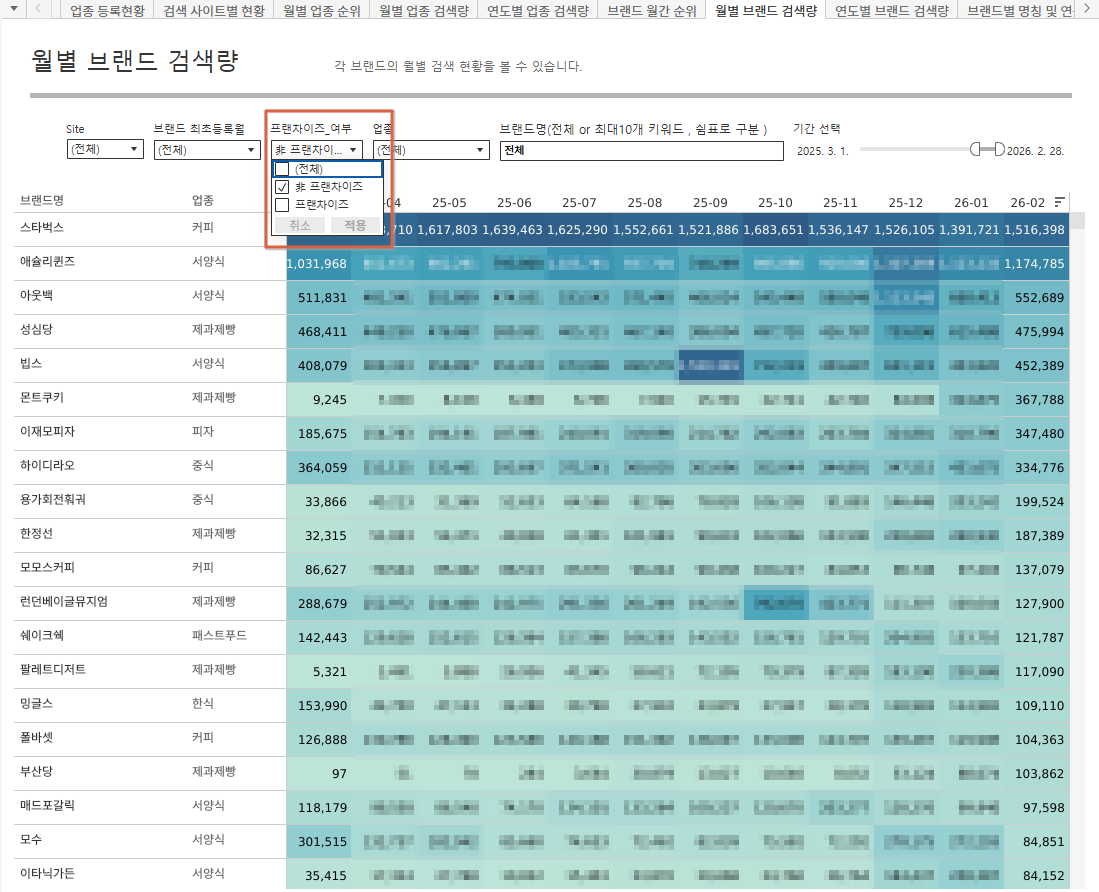1099x892 pixels.
Task: Open the sheet tab list dropdown arrow
Action: click(11, 9)
